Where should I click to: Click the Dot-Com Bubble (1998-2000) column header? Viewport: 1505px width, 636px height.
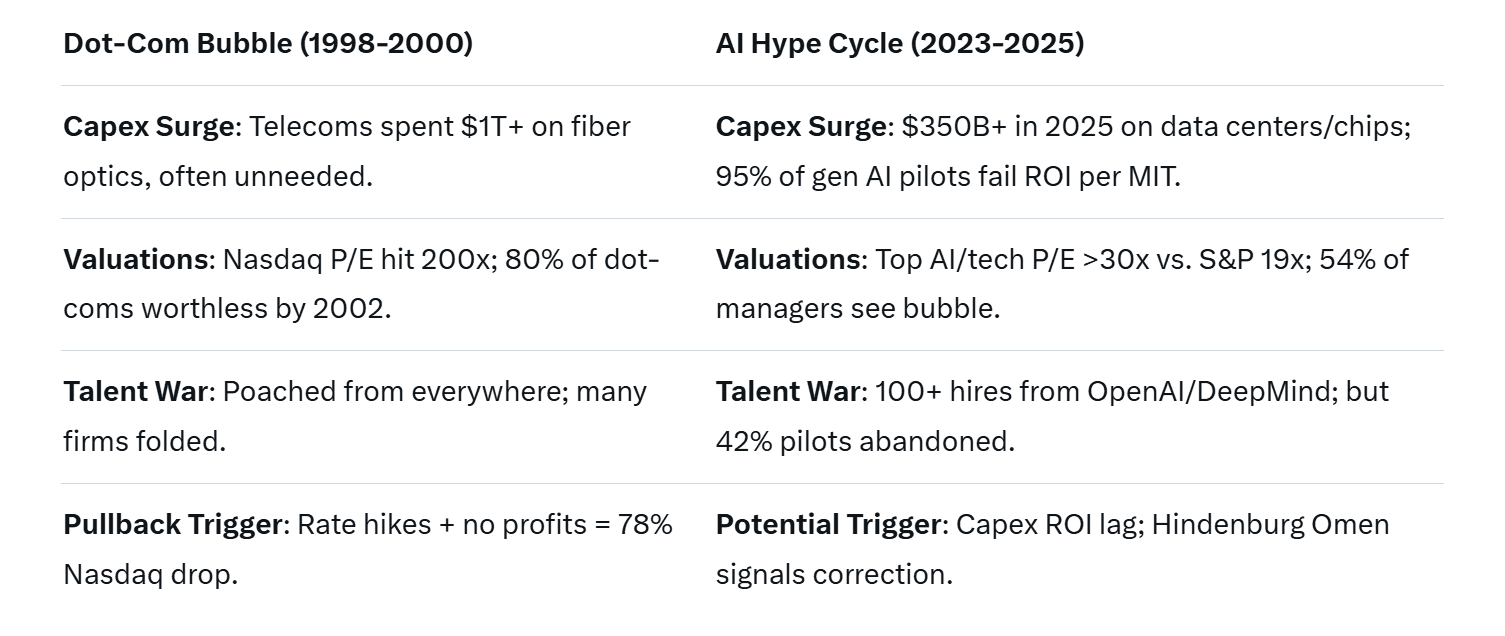(x=268, y=44)
